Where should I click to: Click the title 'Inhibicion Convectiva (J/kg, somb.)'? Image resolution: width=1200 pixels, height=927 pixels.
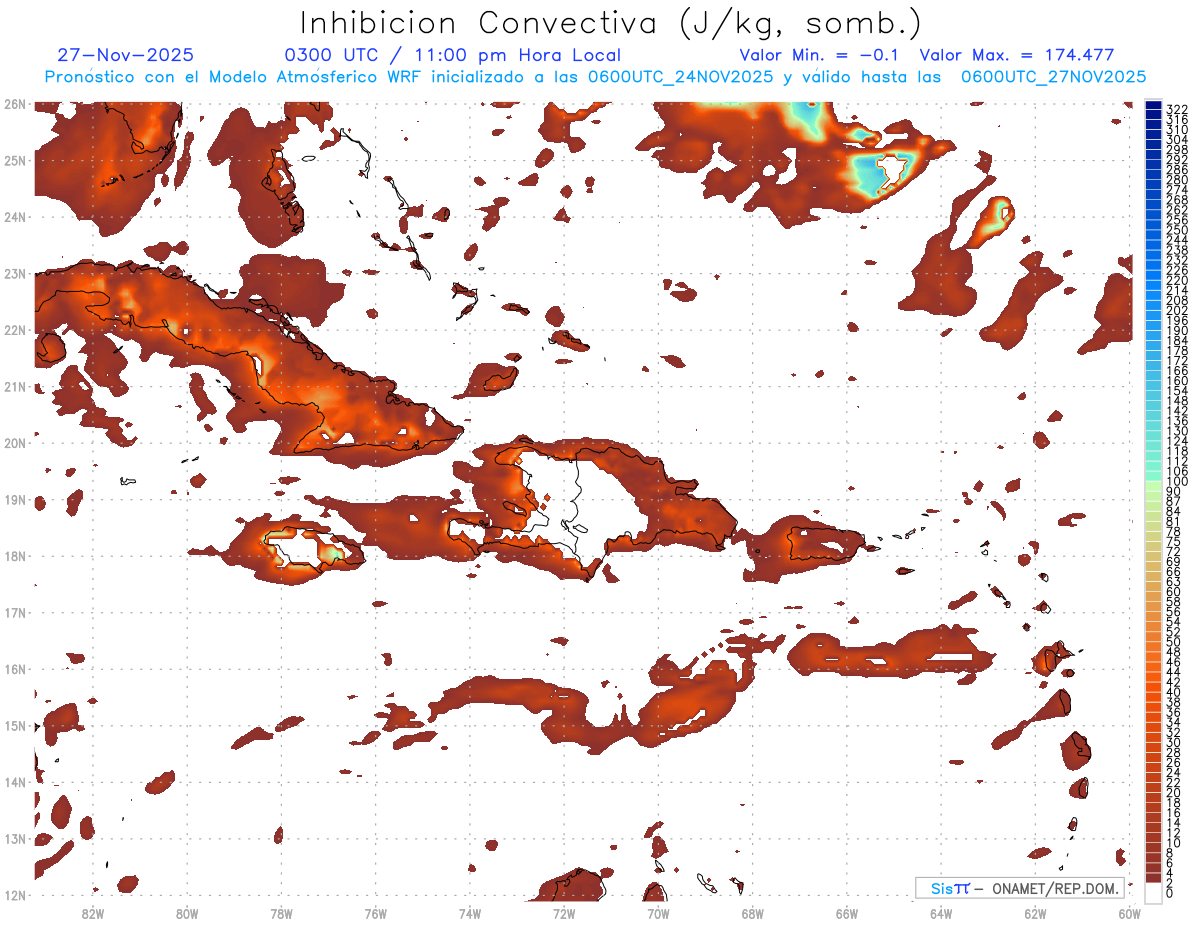(611, 23)
